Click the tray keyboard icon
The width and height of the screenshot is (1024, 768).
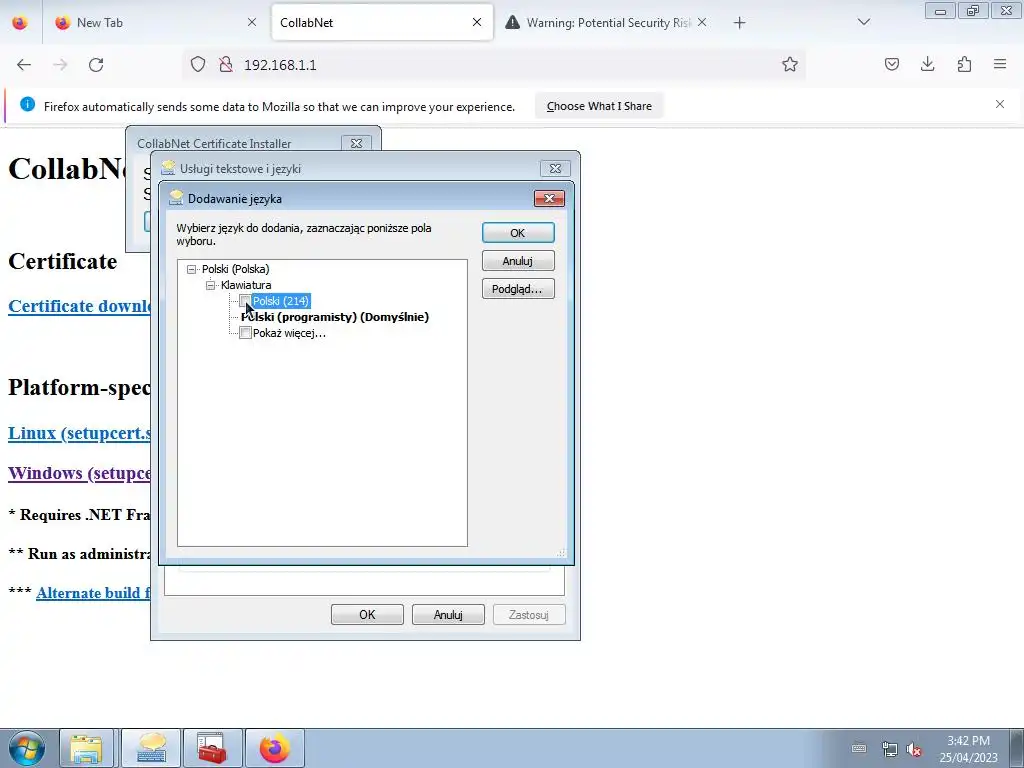(859, 748)
